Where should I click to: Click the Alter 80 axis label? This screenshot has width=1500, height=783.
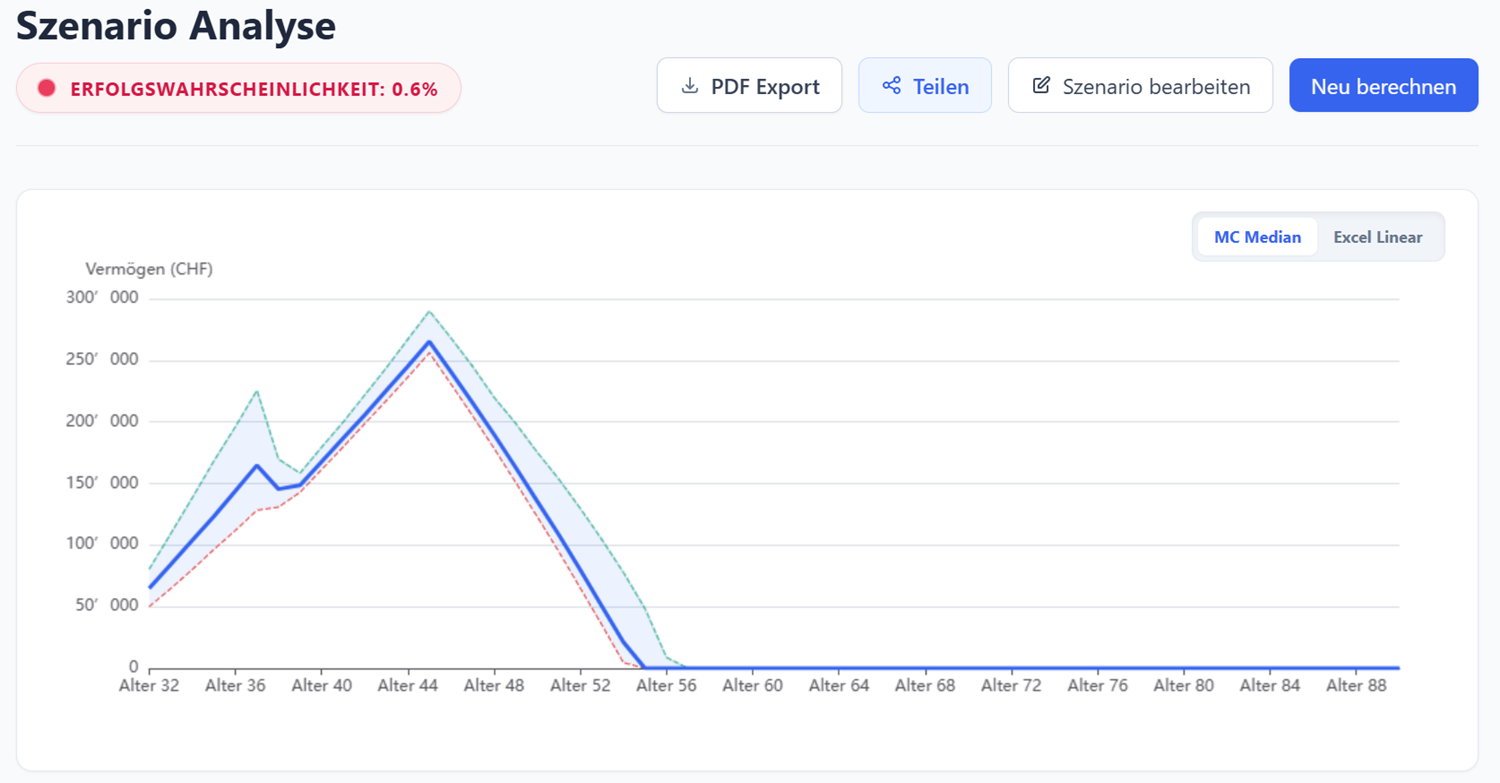pyautogui.click(x=1184, y=686)
